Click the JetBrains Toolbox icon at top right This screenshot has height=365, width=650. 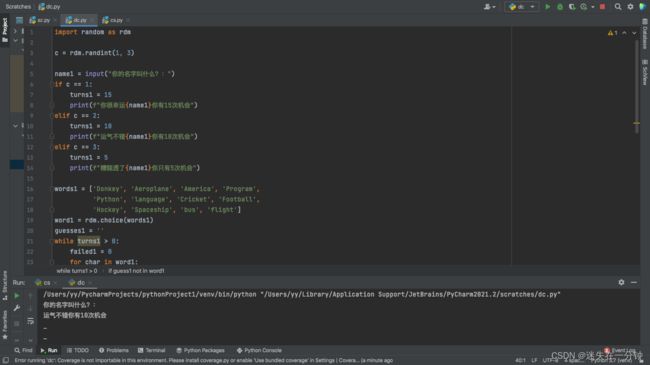pyautogui.click(x=643, y=7)
